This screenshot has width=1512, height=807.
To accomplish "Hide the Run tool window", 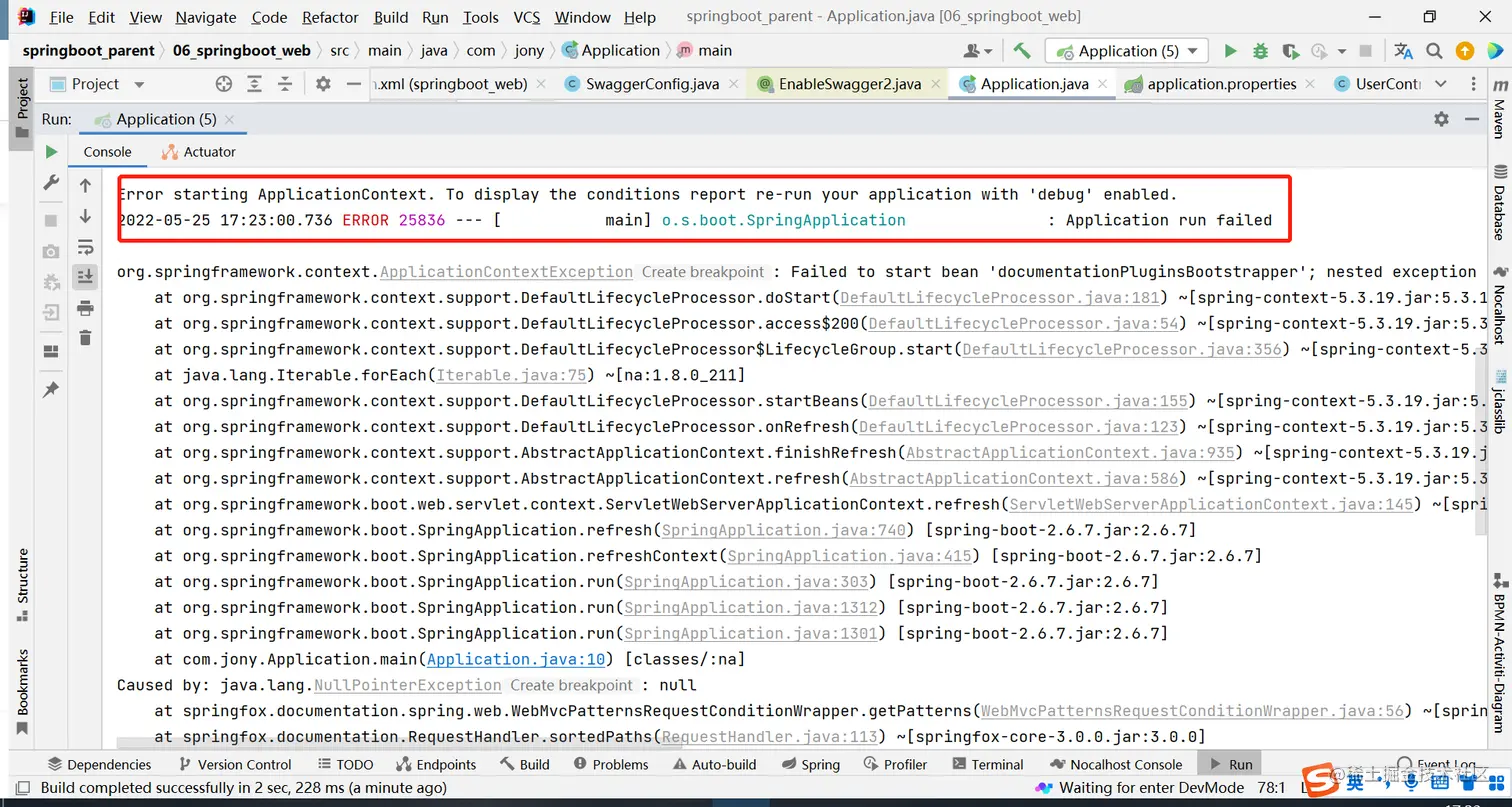I will [1471, 119].
